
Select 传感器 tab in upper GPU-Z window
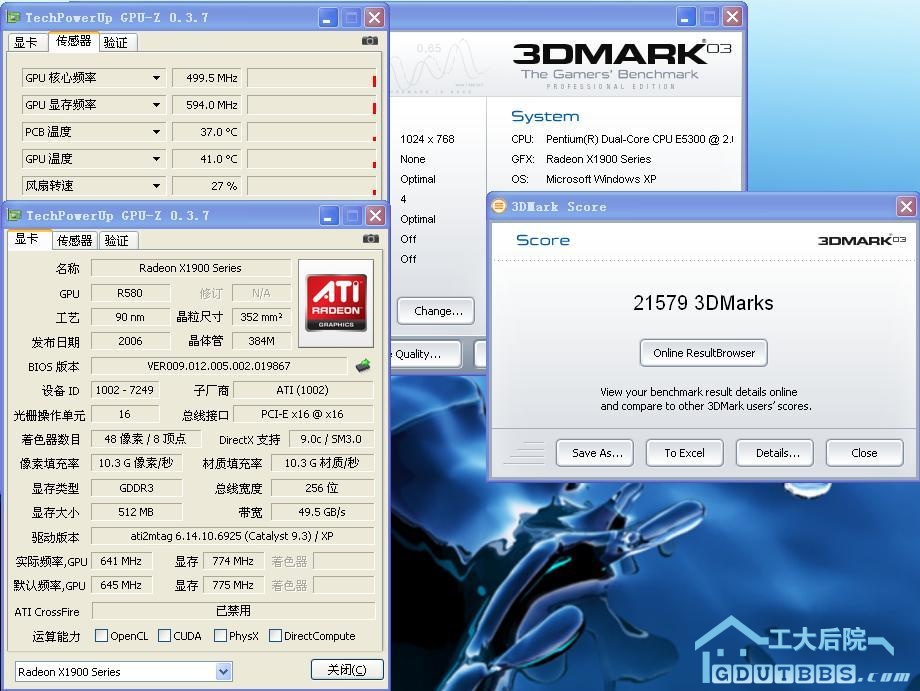pos(74,41)
